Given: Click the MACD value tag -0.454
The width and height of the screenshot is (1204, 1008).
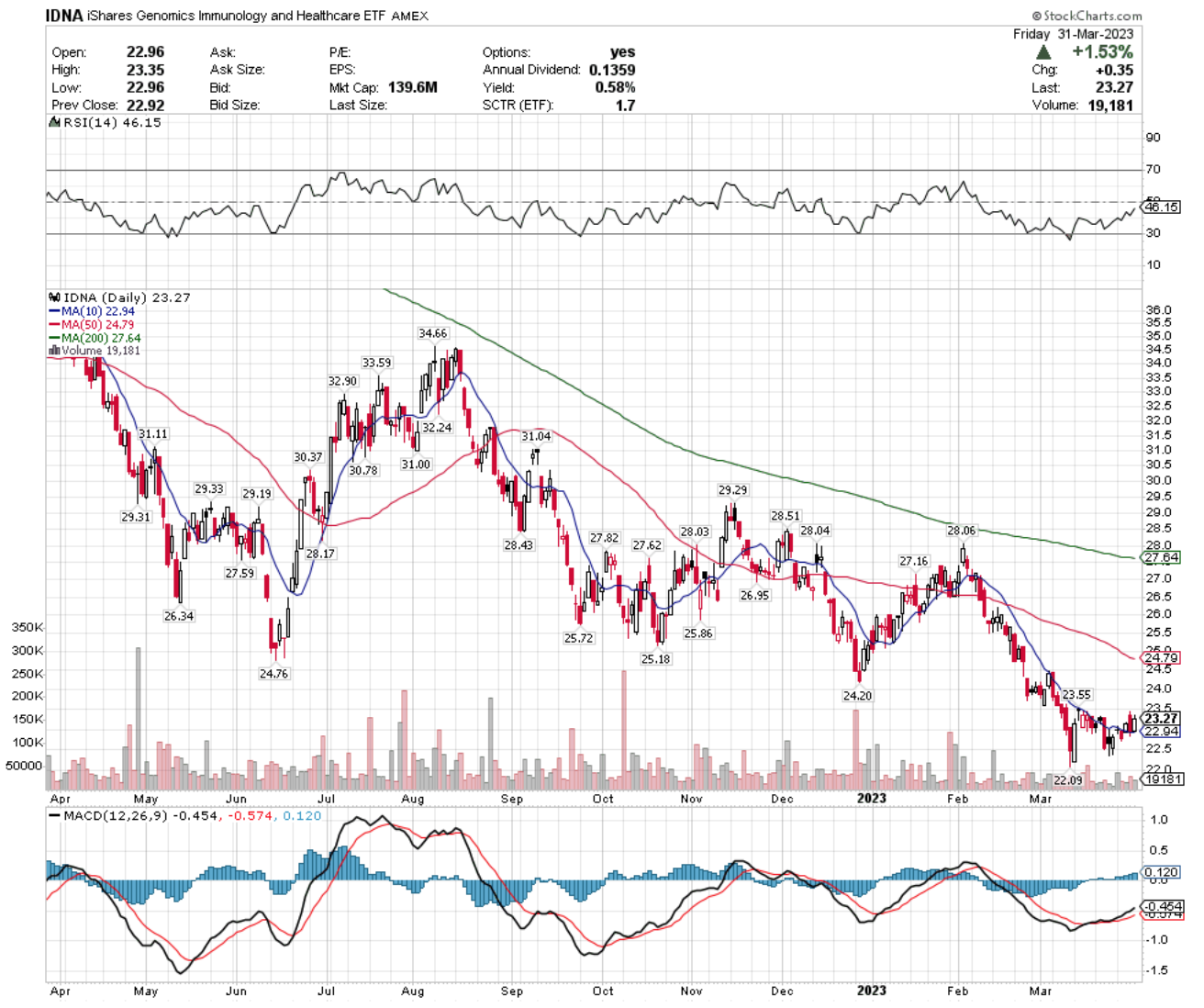Looking at the screenshot, I should pyautogui.click(x=1161, y=906).
